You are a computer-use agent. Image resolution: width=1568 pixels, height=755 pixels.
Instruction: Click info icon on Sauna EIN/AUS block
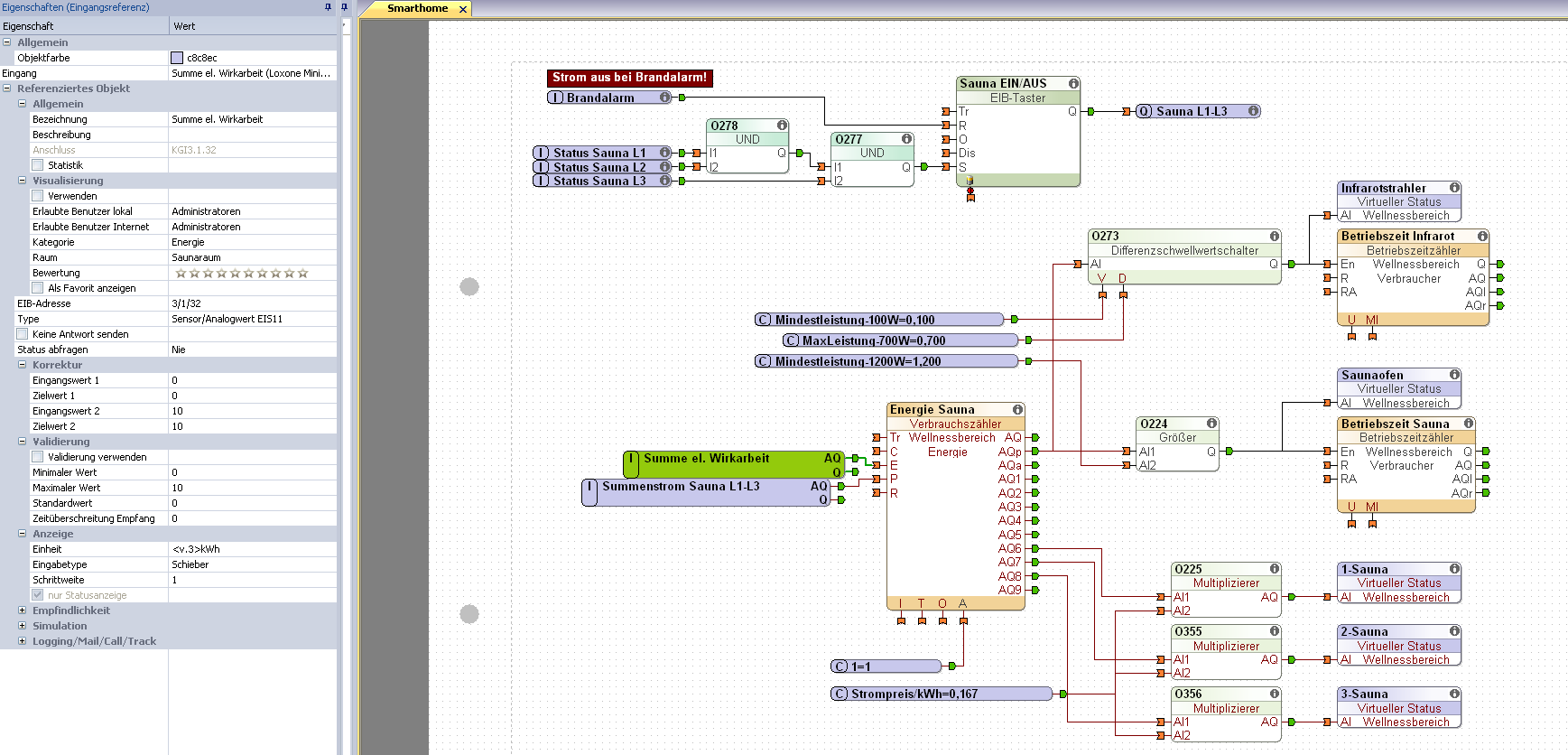point(1073,83)
